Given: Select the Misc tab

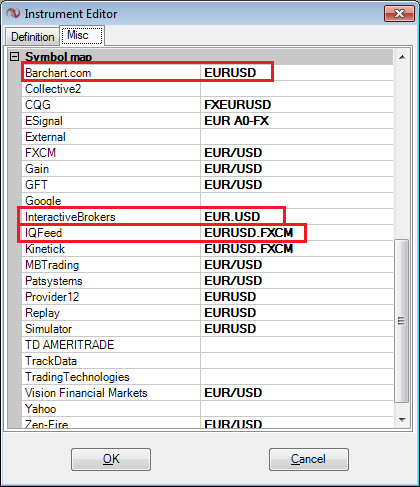Looking at the screenshot, I should (82, 35).
